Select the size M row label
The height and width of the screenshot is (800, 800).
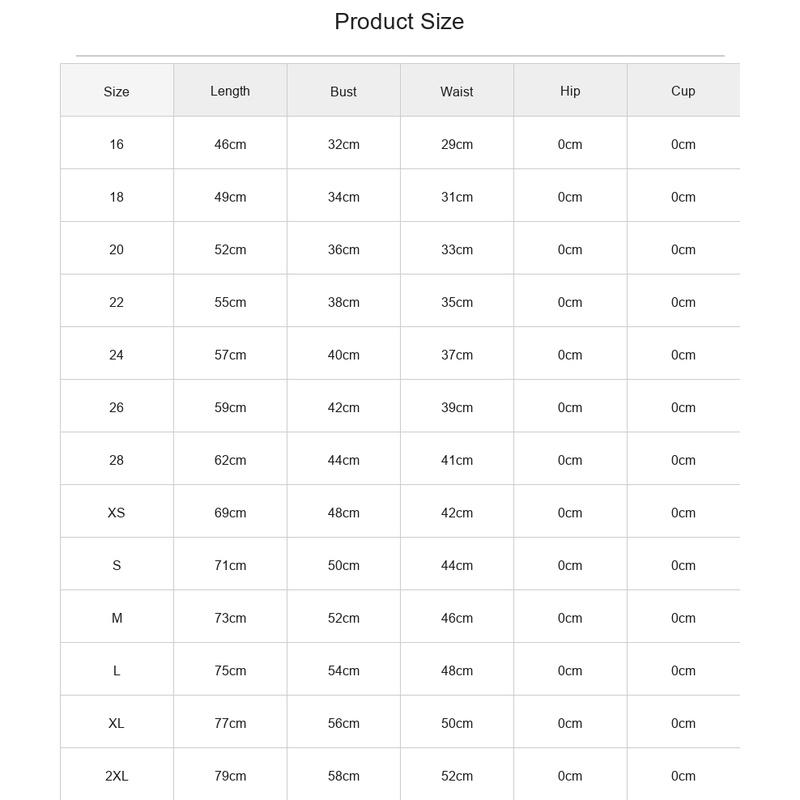[x=117, y=618]
